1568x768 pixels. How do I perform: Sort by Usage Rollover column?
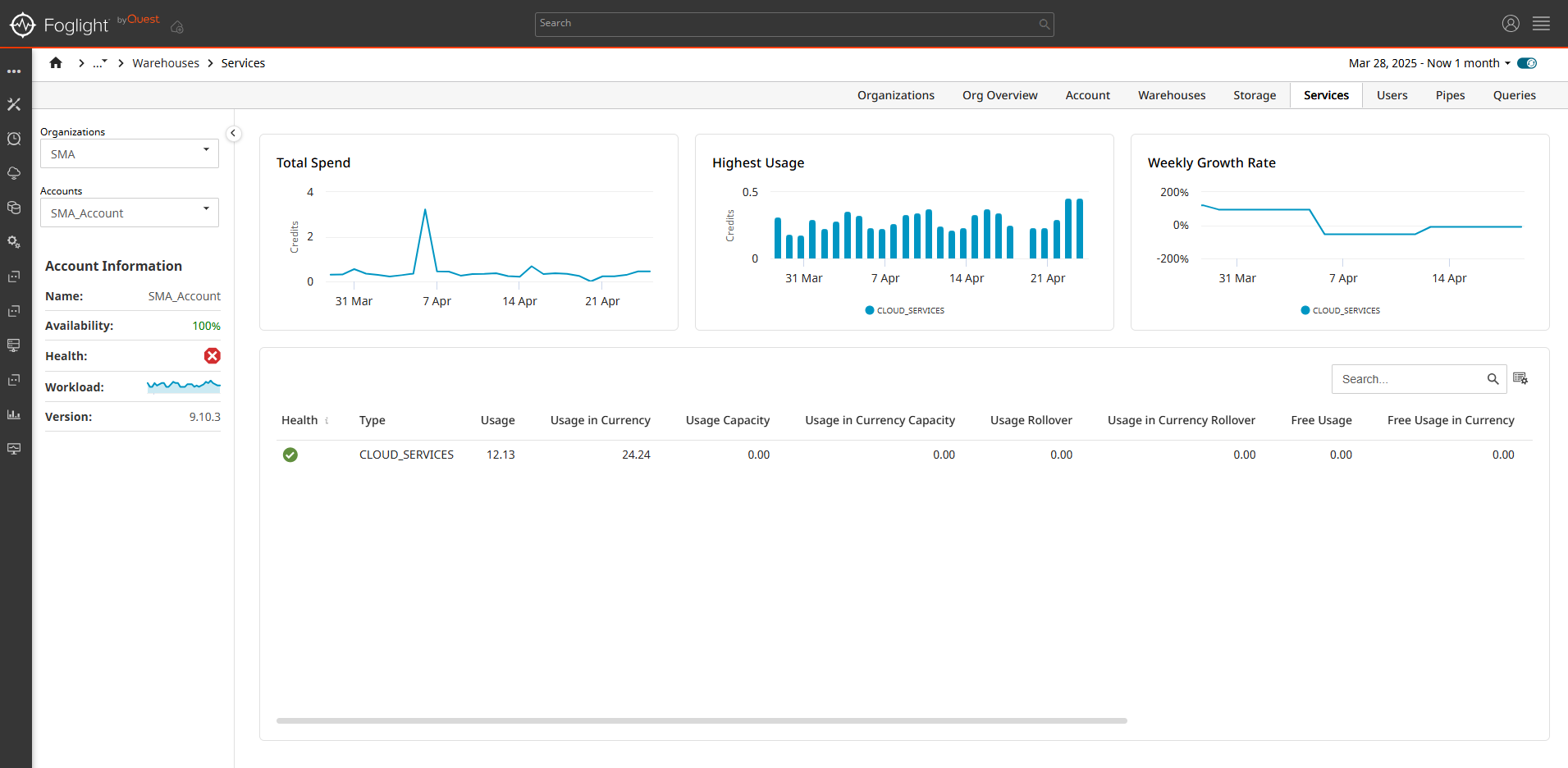[x=1031, y=420]
